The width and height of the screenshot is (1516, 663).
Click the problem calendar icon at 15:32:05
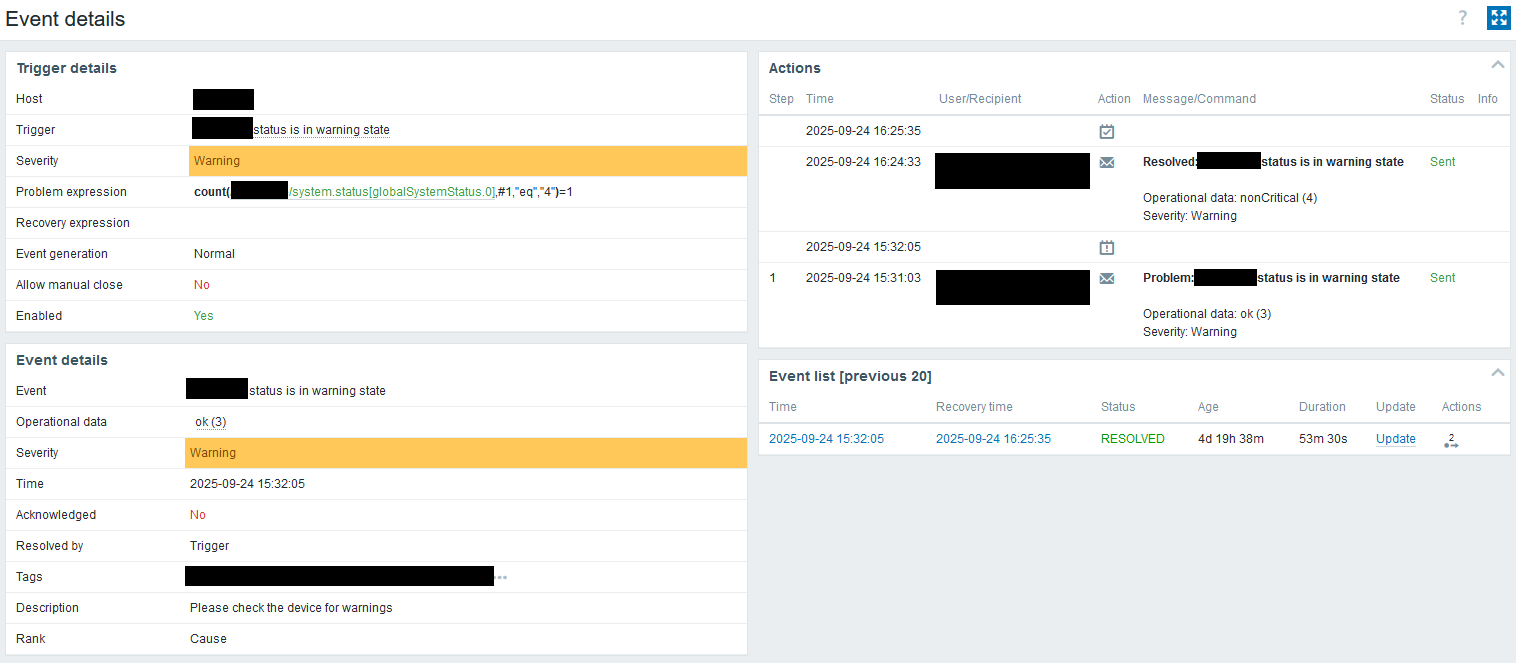[1106, 247]
